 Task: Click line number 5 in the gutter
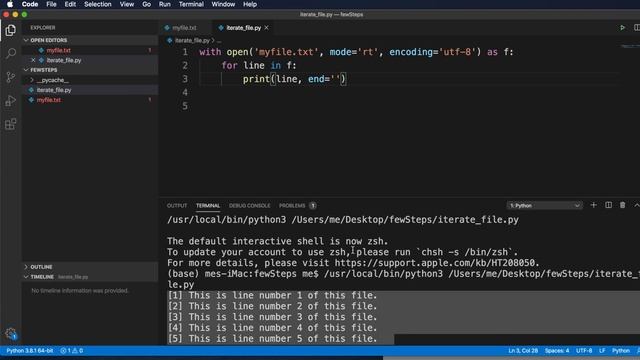pos(185,106)
